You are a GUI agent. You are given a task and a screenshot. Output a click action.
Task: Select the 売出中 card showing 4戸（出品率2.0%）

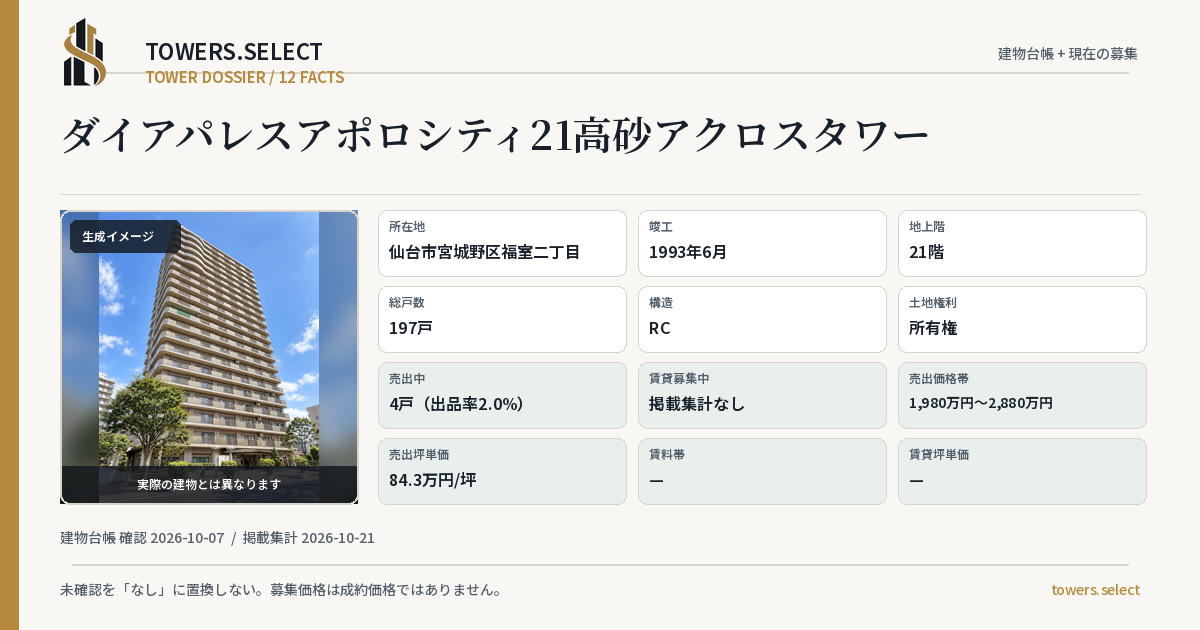click(x=502, y=395)
